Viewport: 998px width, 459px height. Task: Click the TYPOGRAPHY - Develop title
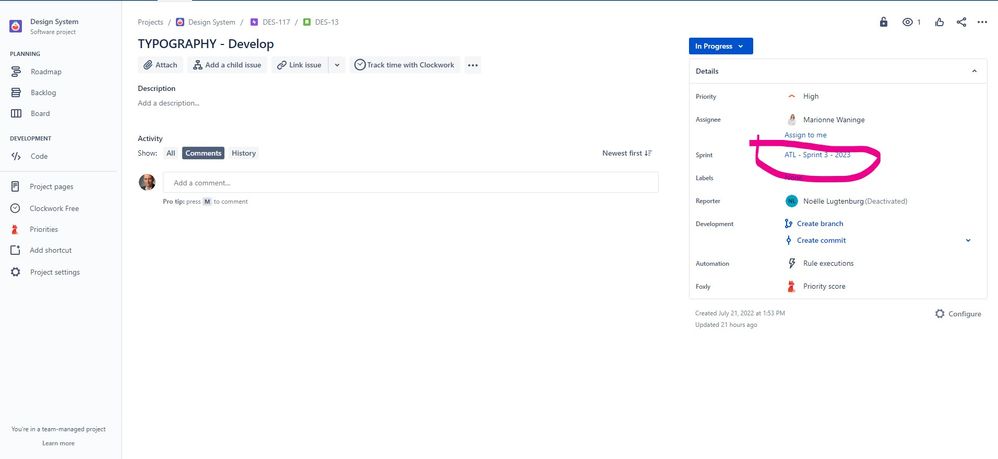206,45
